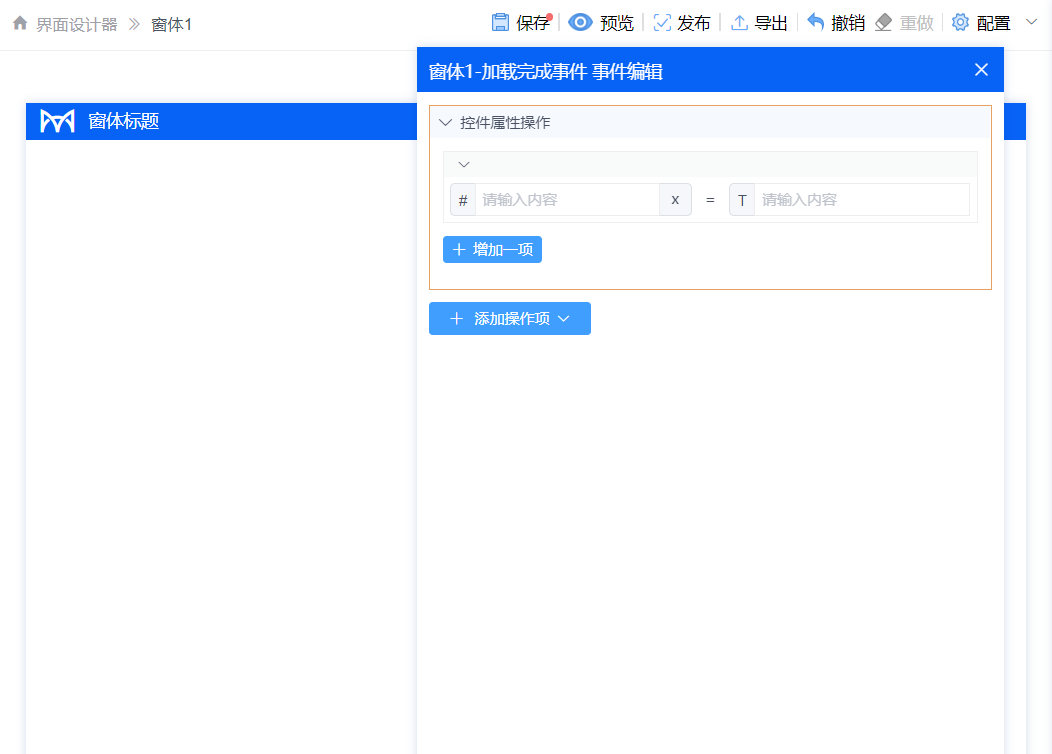
Task: Click 界面设计器 in the breadcrumb
Action: 79,24
